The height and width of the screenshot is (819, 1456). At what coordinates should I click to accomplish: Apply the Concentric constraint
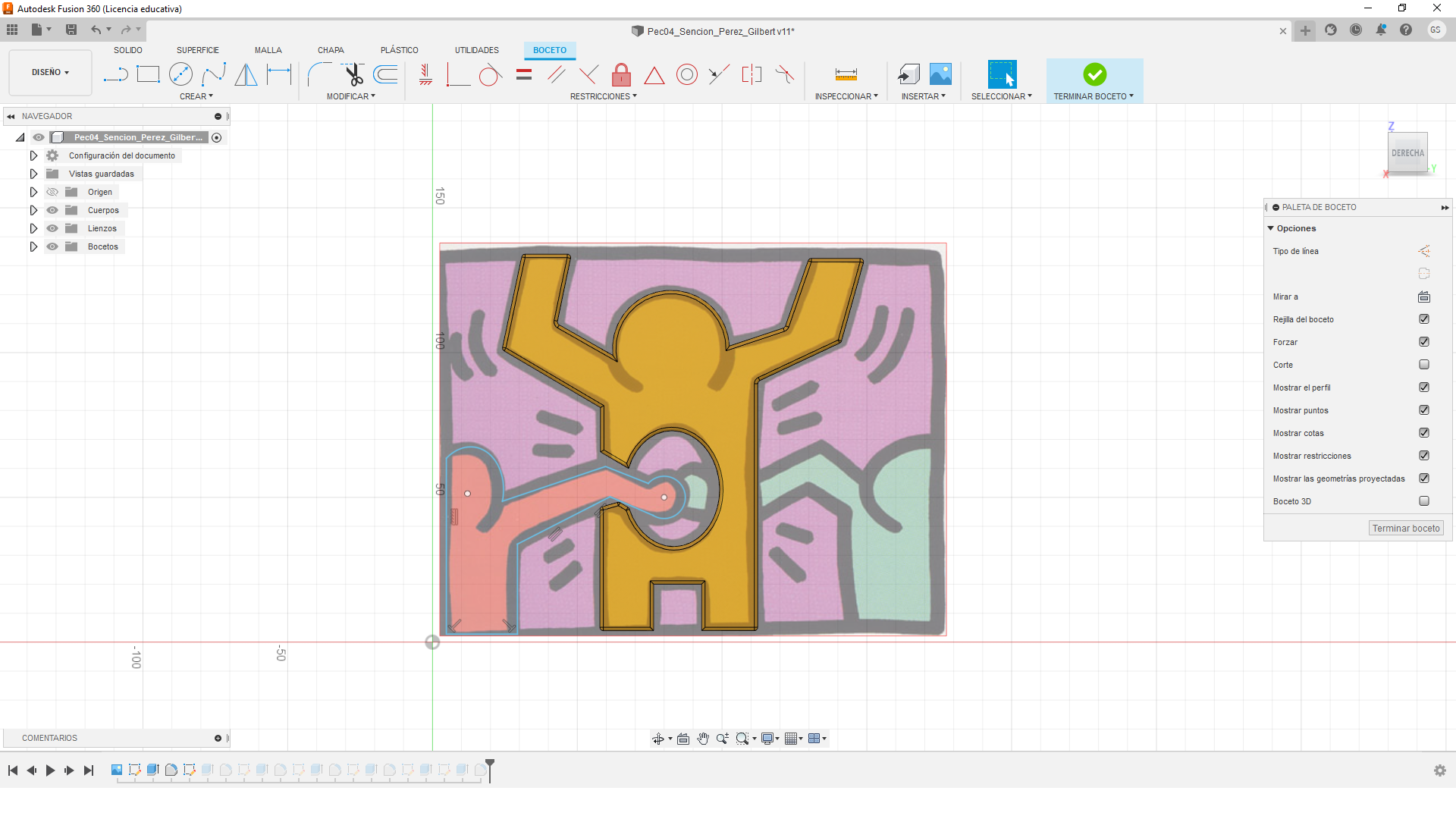pyautogui.click(x=686, y=74)
